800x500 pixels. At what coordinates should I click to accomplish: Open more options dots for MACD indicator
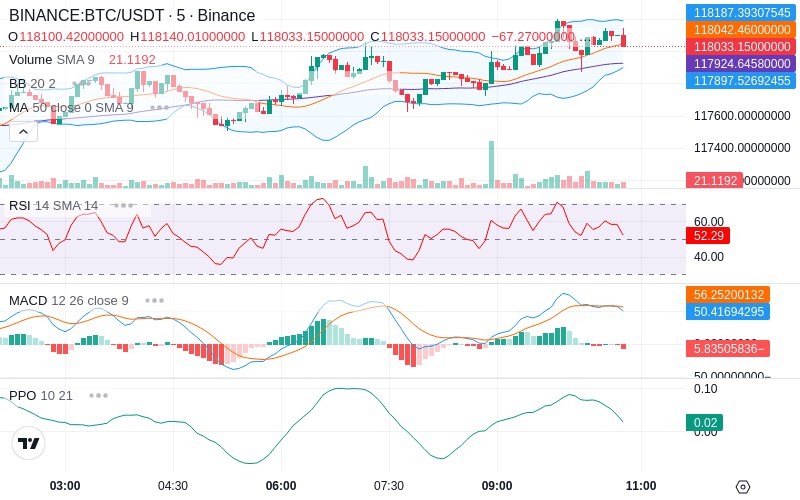[154, 301]
